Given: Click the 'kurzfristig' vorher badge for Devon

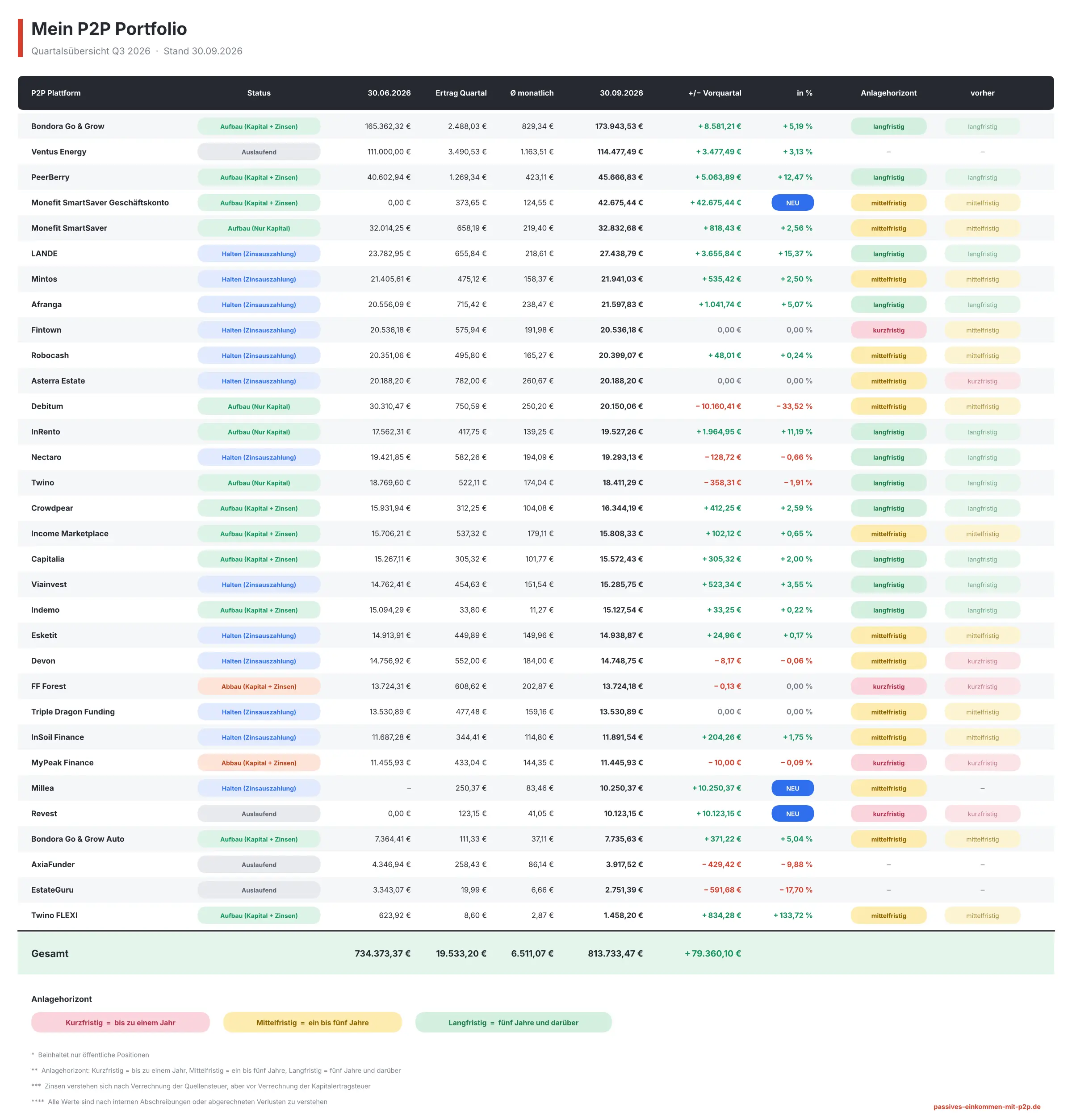Looking at the screenshot, I should pos(982,661).
